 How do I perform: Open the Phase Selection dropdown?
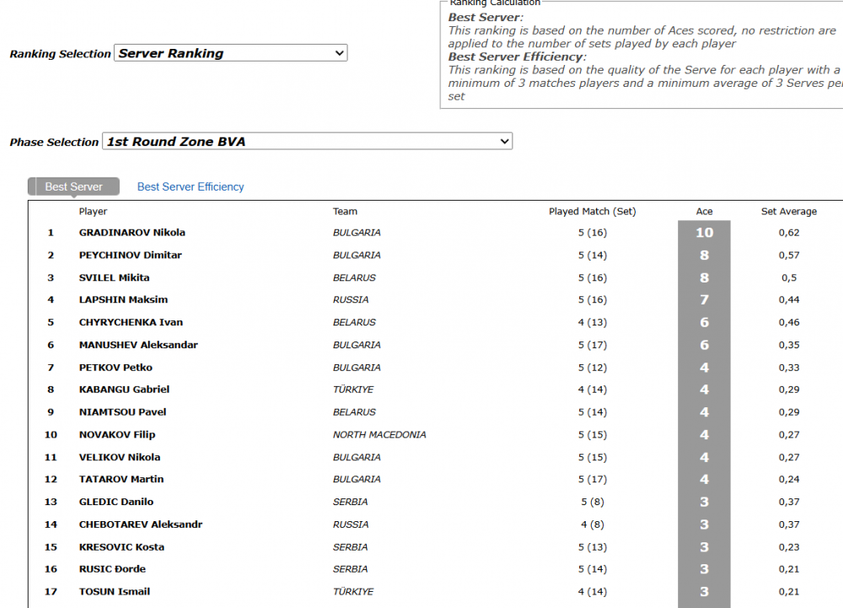307,141
